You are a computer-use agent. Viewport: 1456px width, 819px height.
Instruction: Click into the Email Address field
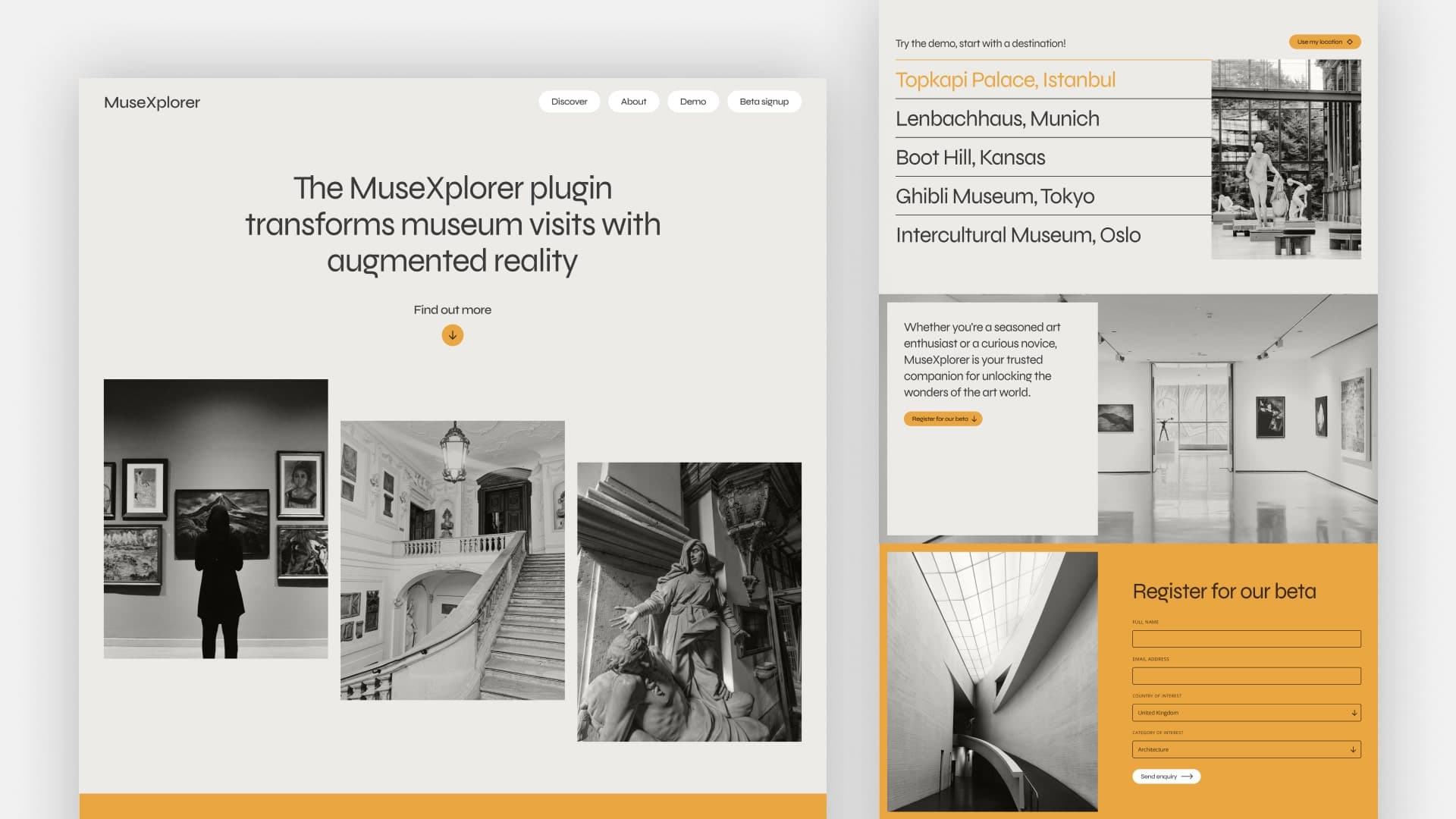(x=1247, y=676)
